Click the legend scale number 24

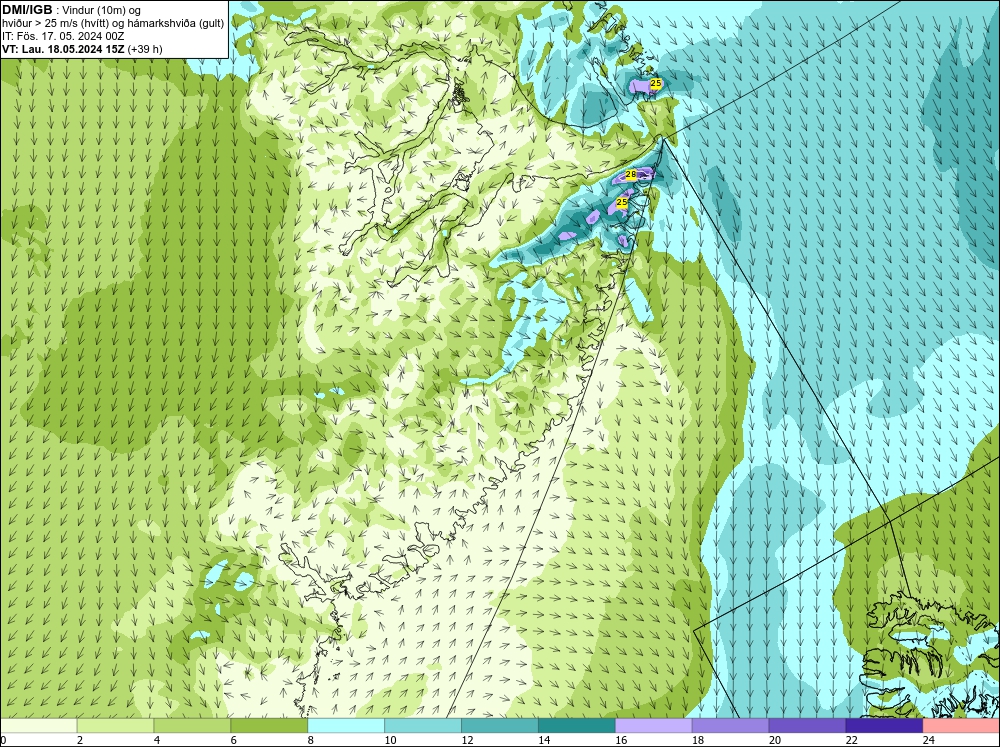click(928, 740)
